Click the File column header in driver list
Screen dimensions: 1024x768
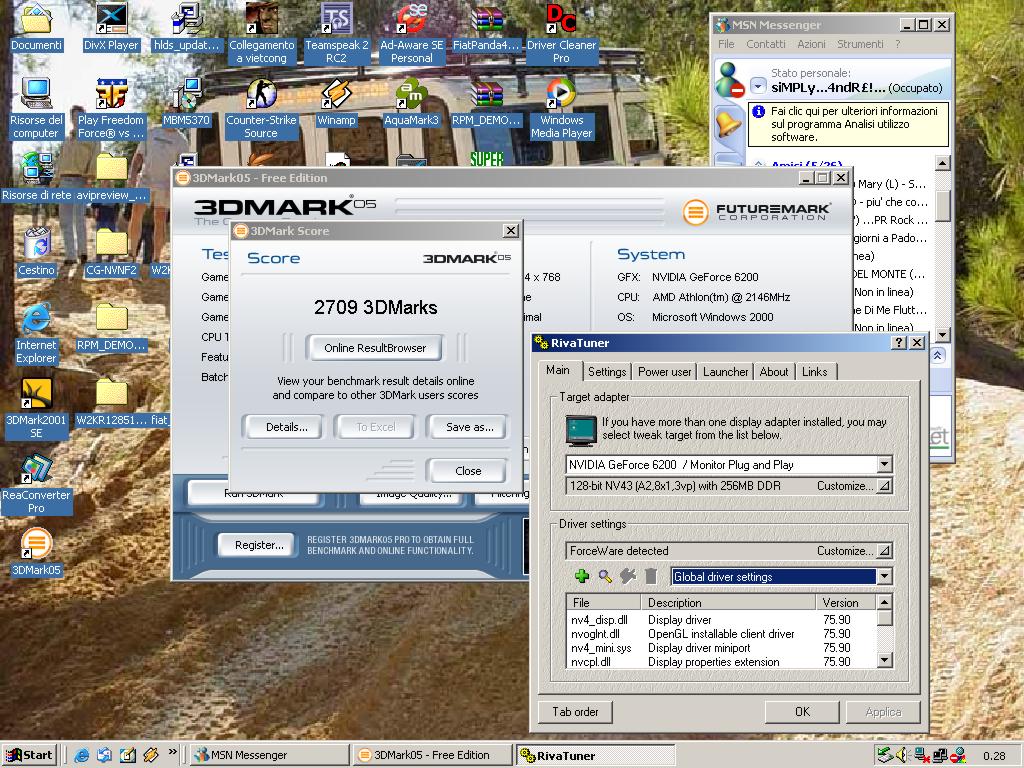(603, 602)
